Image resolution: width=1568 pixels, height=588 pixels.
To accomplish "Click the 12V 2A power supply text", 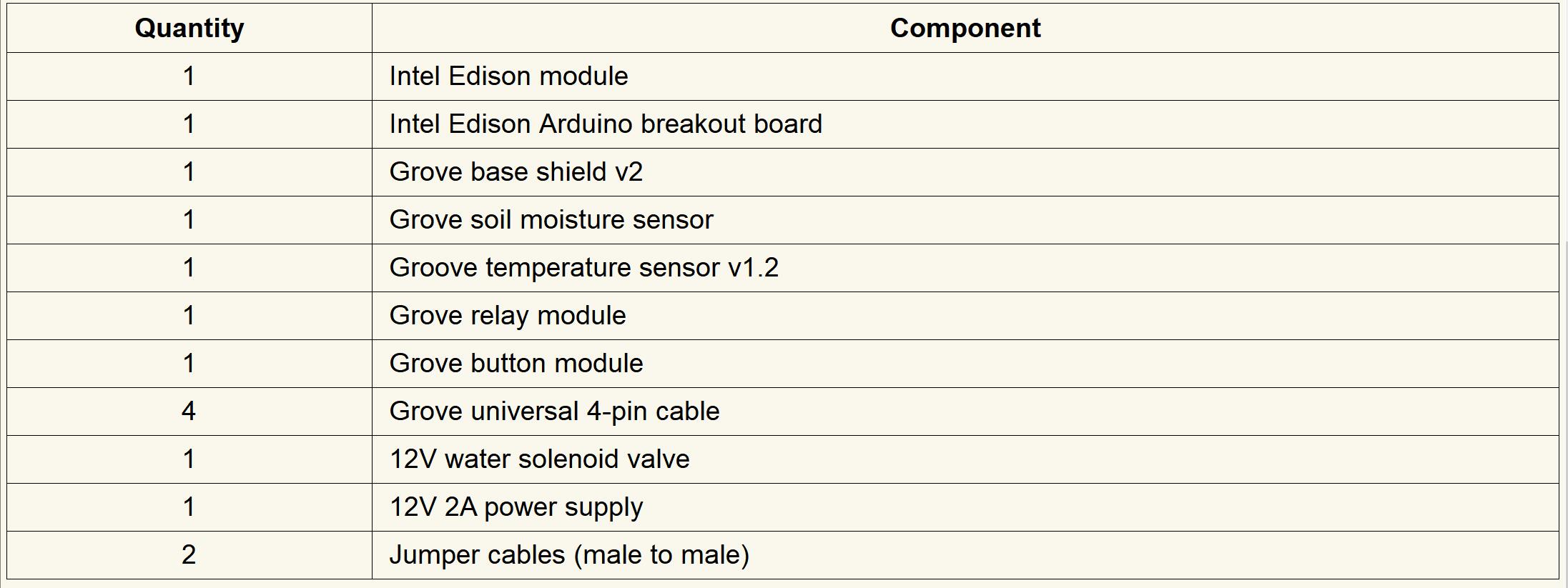I will 516,507.
